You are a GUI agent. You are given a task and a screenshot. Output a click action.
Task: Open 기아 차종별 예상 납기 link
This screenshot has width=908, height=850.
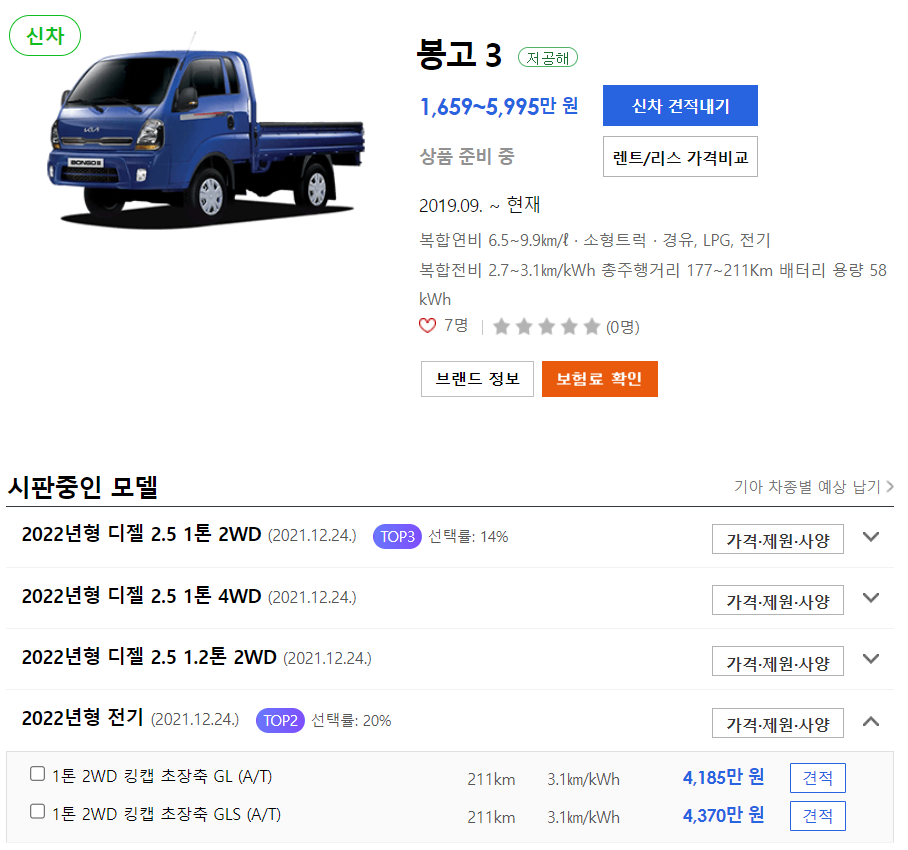814,487
